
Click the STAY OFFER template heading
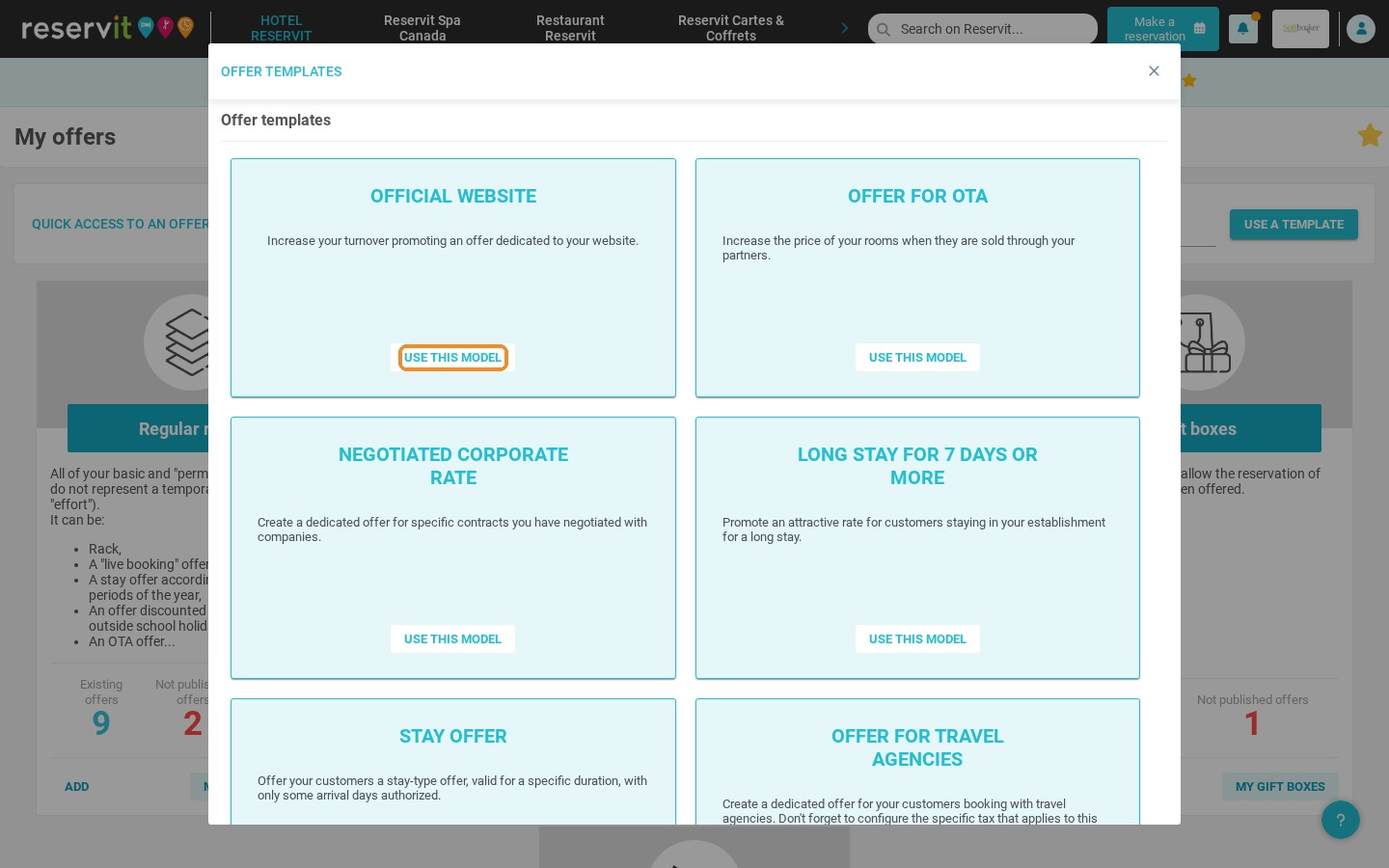pyautogui.click(x=453, y=736)
